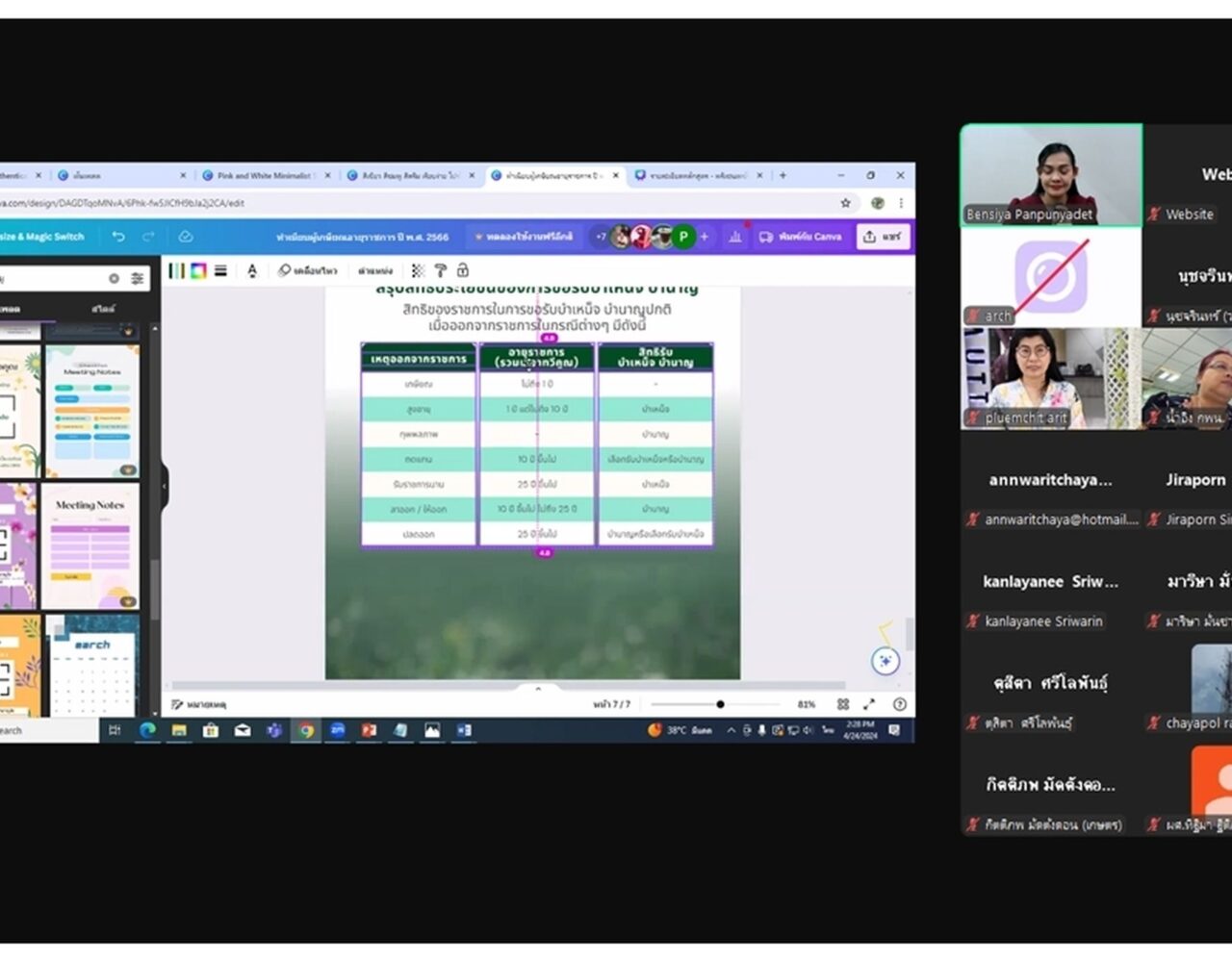
Task: Check the cloud save status icon
Action: (x=186, y=237)
